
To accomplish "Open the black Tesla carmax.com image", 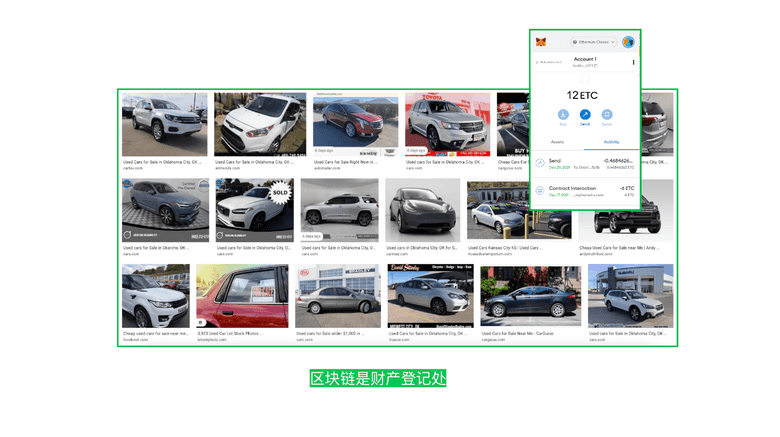I will [422, 210].
